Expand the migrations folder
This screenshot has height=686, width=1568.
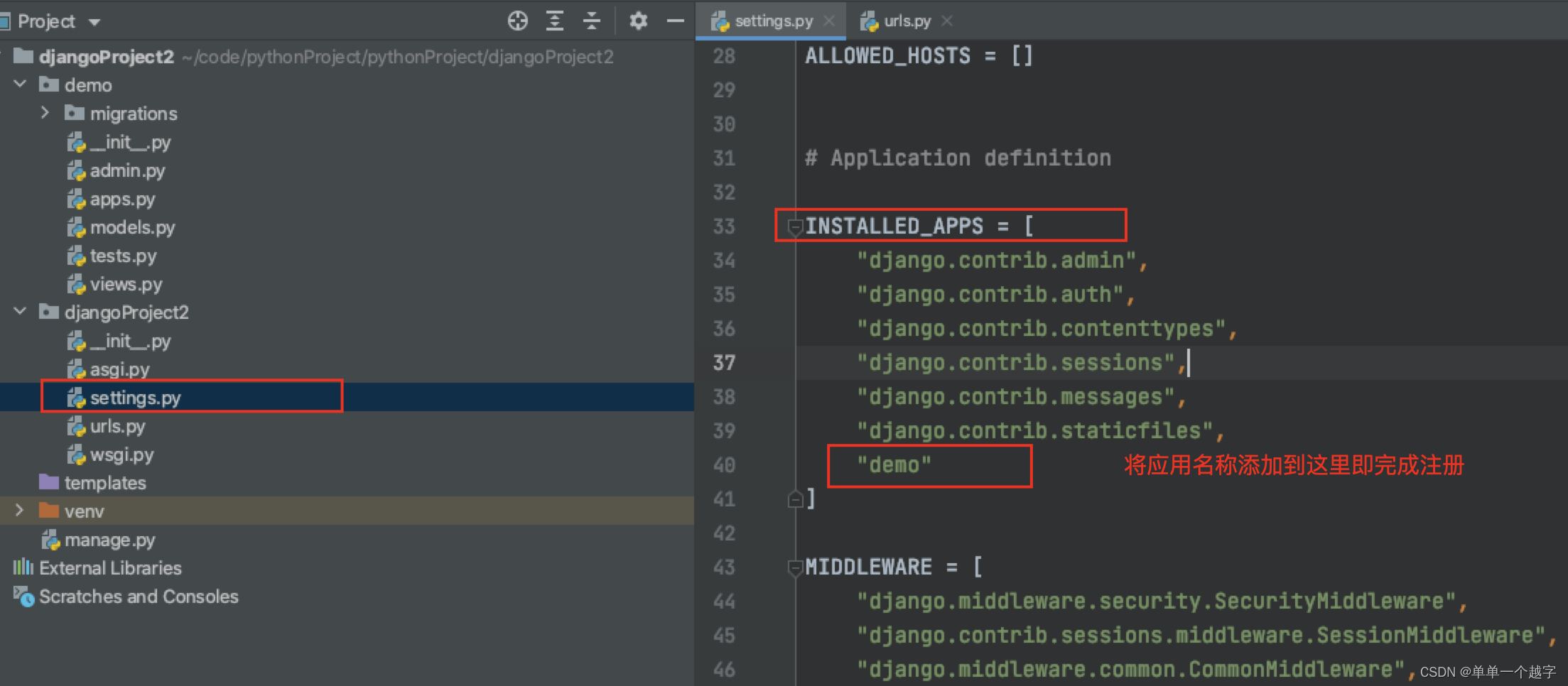[x=45, y=113]
